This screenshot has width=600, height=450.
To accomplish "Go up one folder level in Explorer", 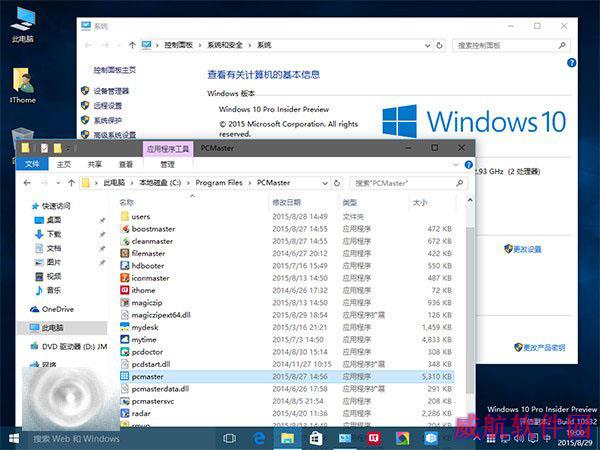I will click(71, 183).
